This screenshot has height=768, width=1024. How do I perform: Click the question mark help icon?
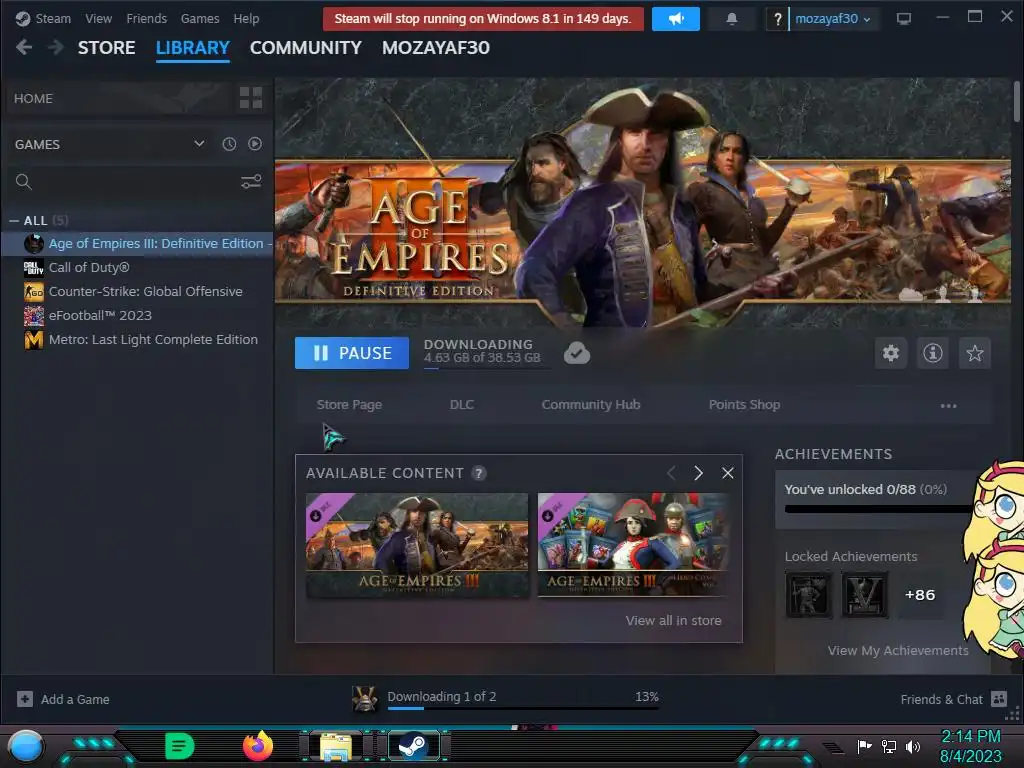coord(777,19)
